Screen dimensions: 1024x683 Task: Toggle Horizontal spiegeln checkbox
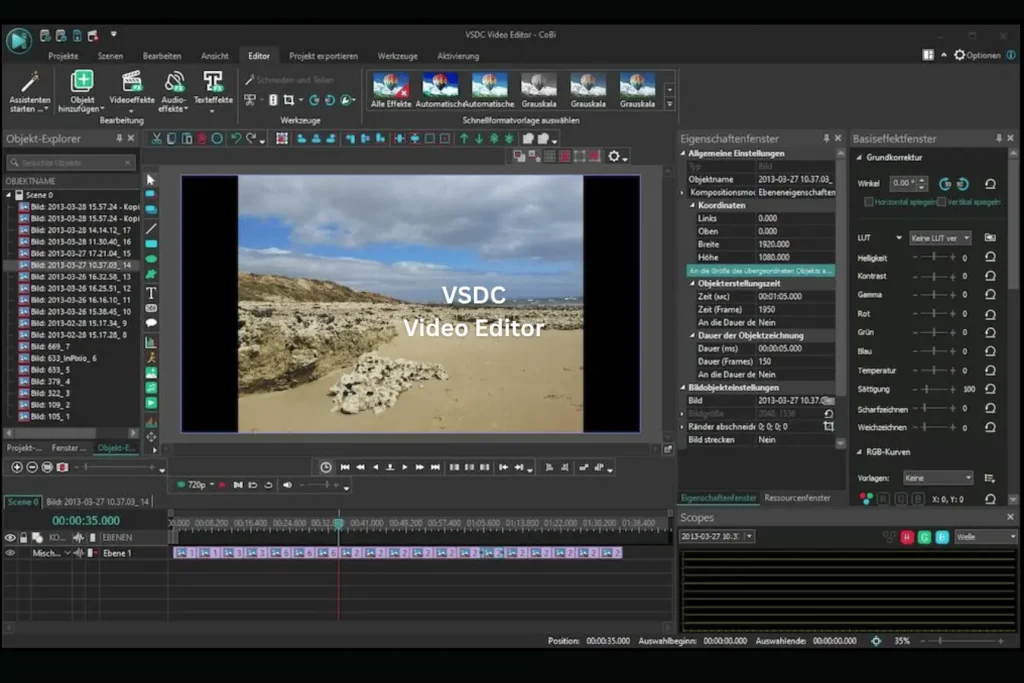tap(869, 202)
